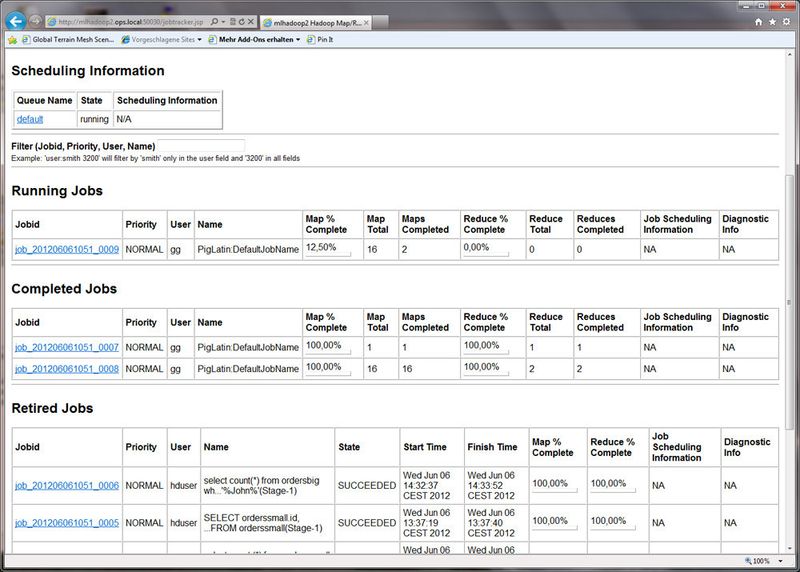Image resolution: width=800 pixels, height=572 pixels.
Task: Click PigLatin:DefaultJobName of job 0008
Action: [248, 369]
